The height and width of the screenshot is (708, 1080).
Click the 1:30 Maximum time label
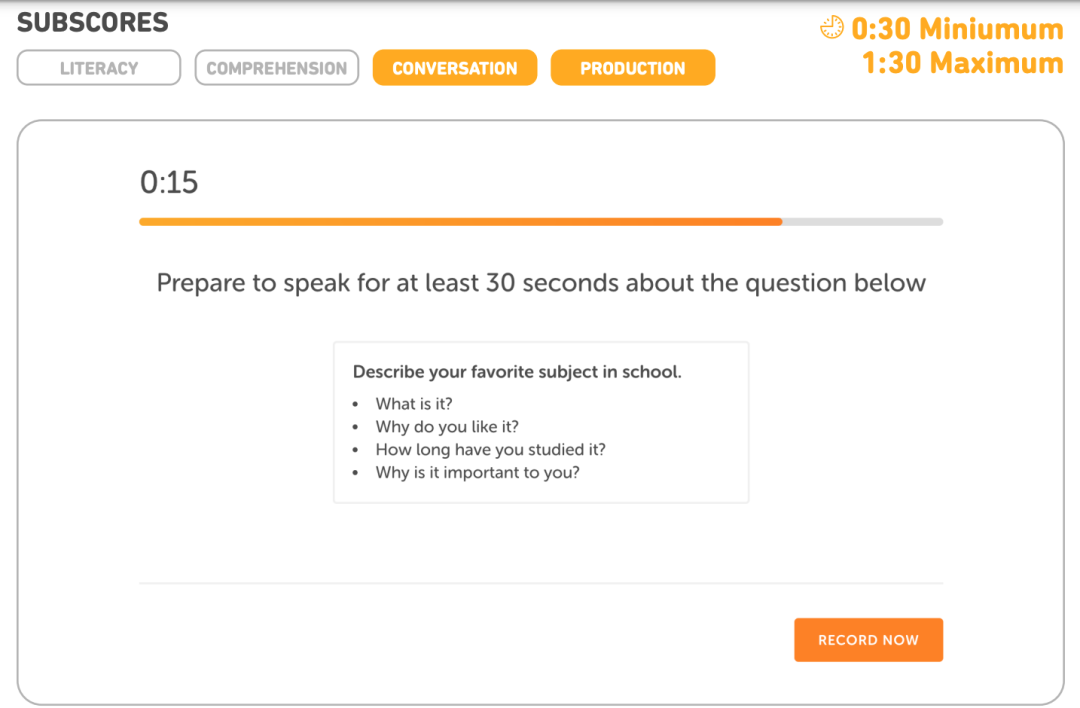[x=962, y=63]
